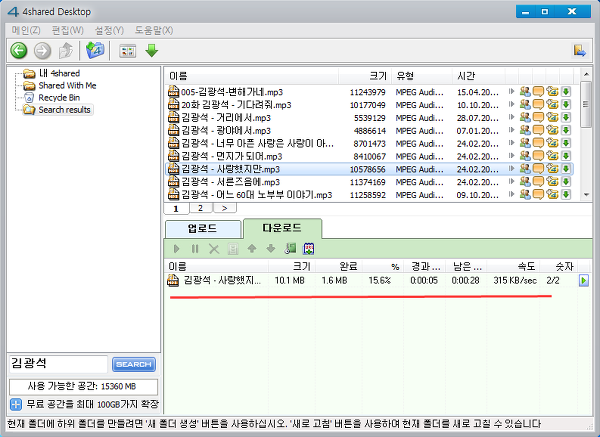Comment on 005-김광석-변해가네.mp3 via speech bubble
The height and width of the screenshot is (437, 600).
tap(538, 92)
